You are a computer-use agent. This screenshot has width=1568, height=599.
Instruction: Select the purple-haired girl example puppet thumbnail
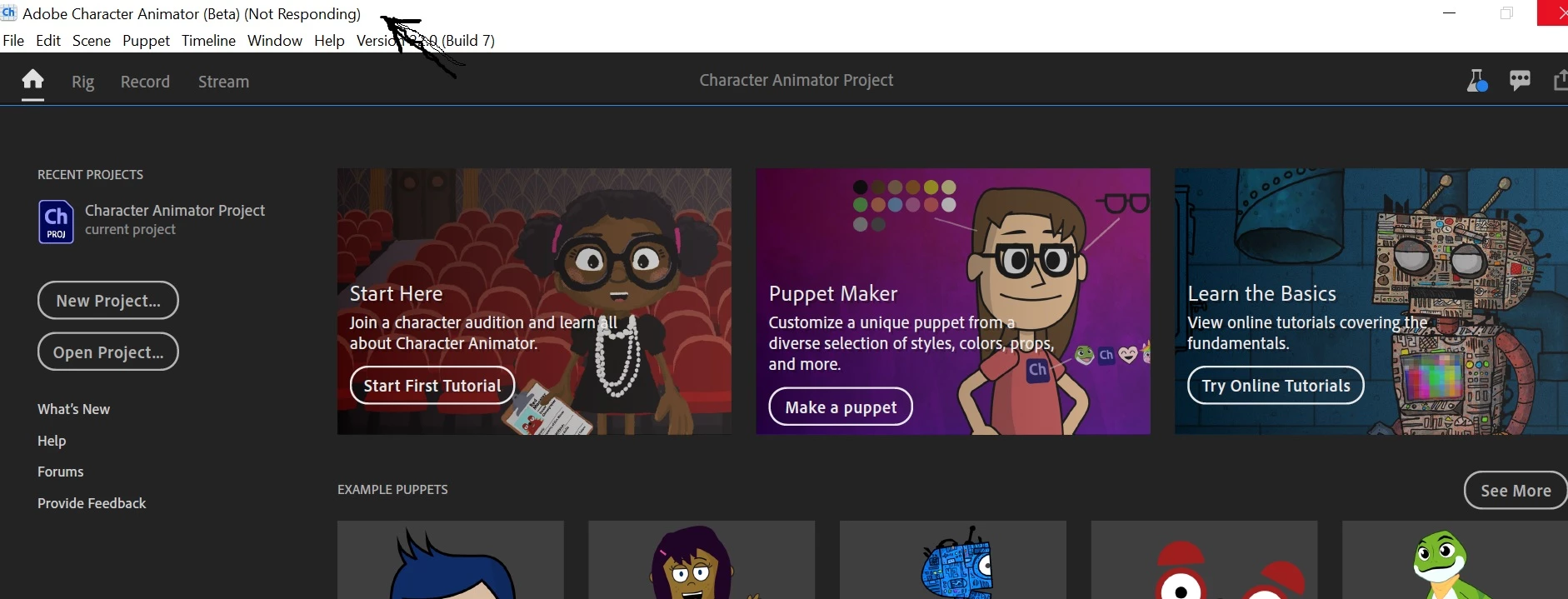pos(702,560)
